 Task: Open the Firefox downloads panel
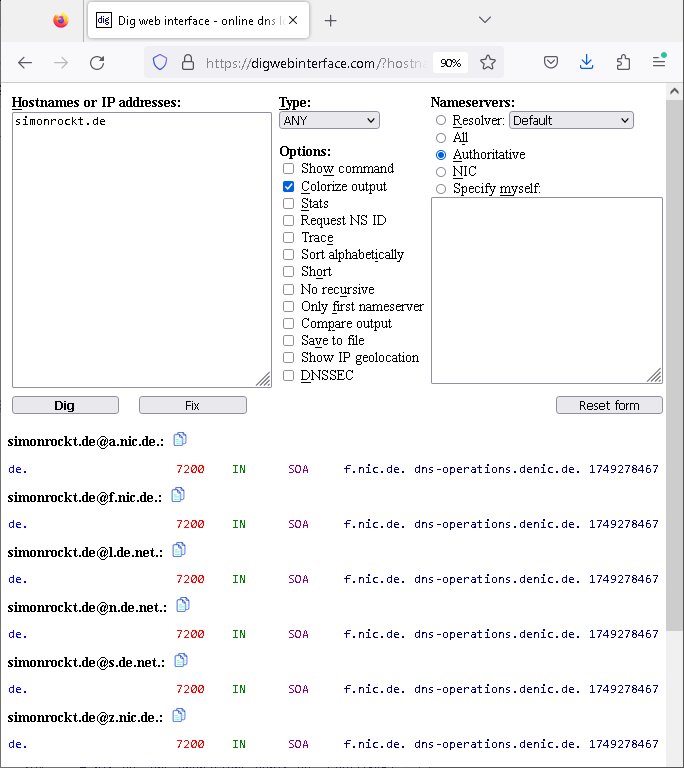pyautogui.click(x=587, y=62)
